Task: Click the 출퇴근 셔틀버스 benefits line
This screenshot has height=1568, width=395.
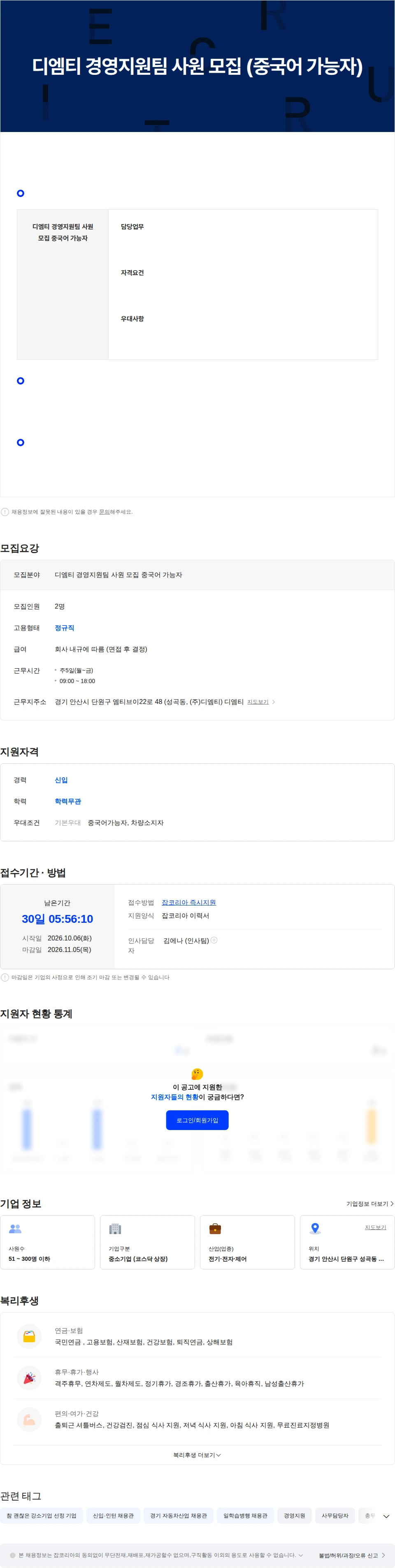Action: (192, 1425)
